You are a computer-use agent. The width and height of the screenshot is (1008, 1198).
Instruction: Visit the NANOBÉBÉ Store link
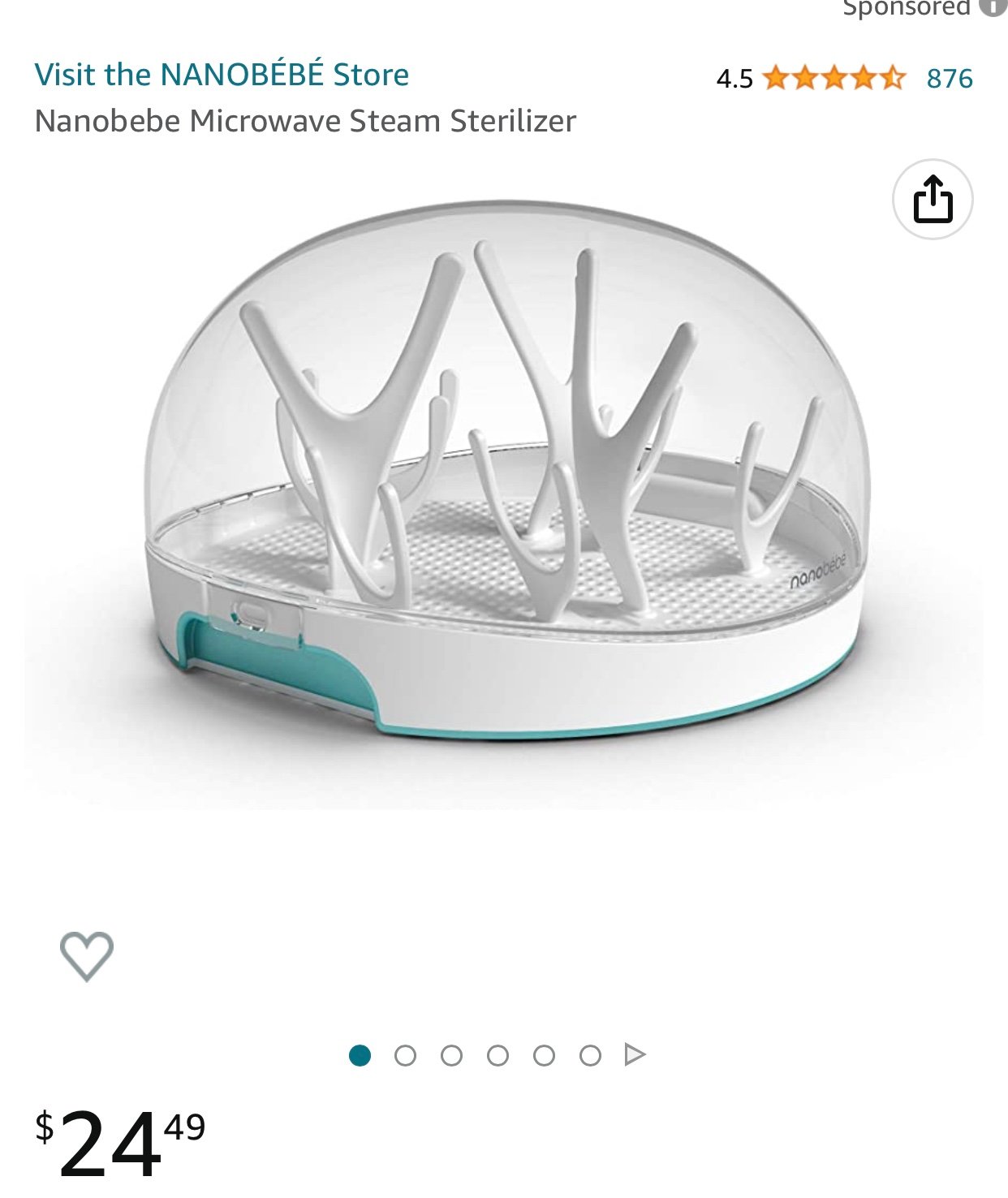coord(222,74)
